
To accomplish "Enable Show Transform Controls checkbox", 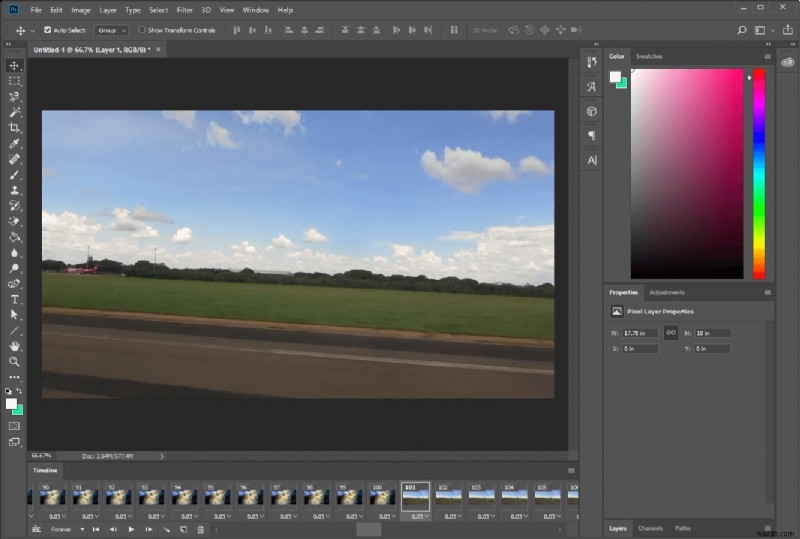I will coord(142,30).
